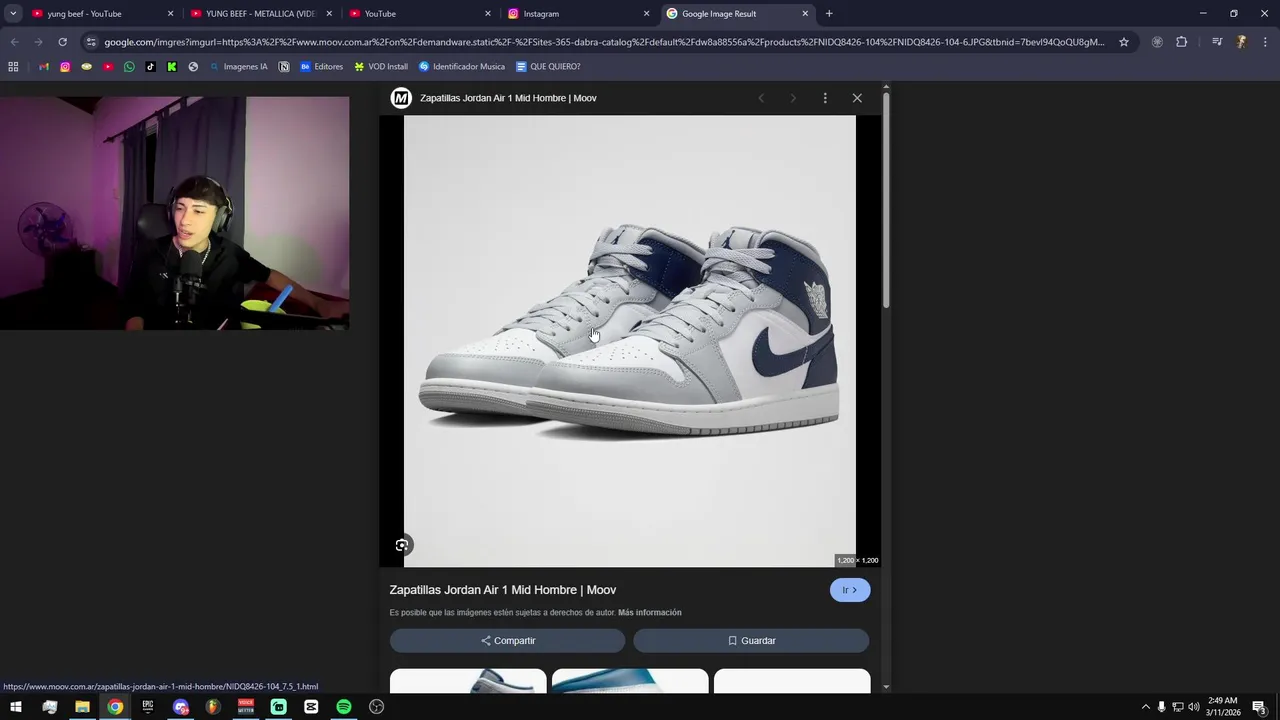Image resolution: width=1280 pixels, height=720 pixels.
Task: Open the YouTube bookmark icon
Action: pos(108,67)
